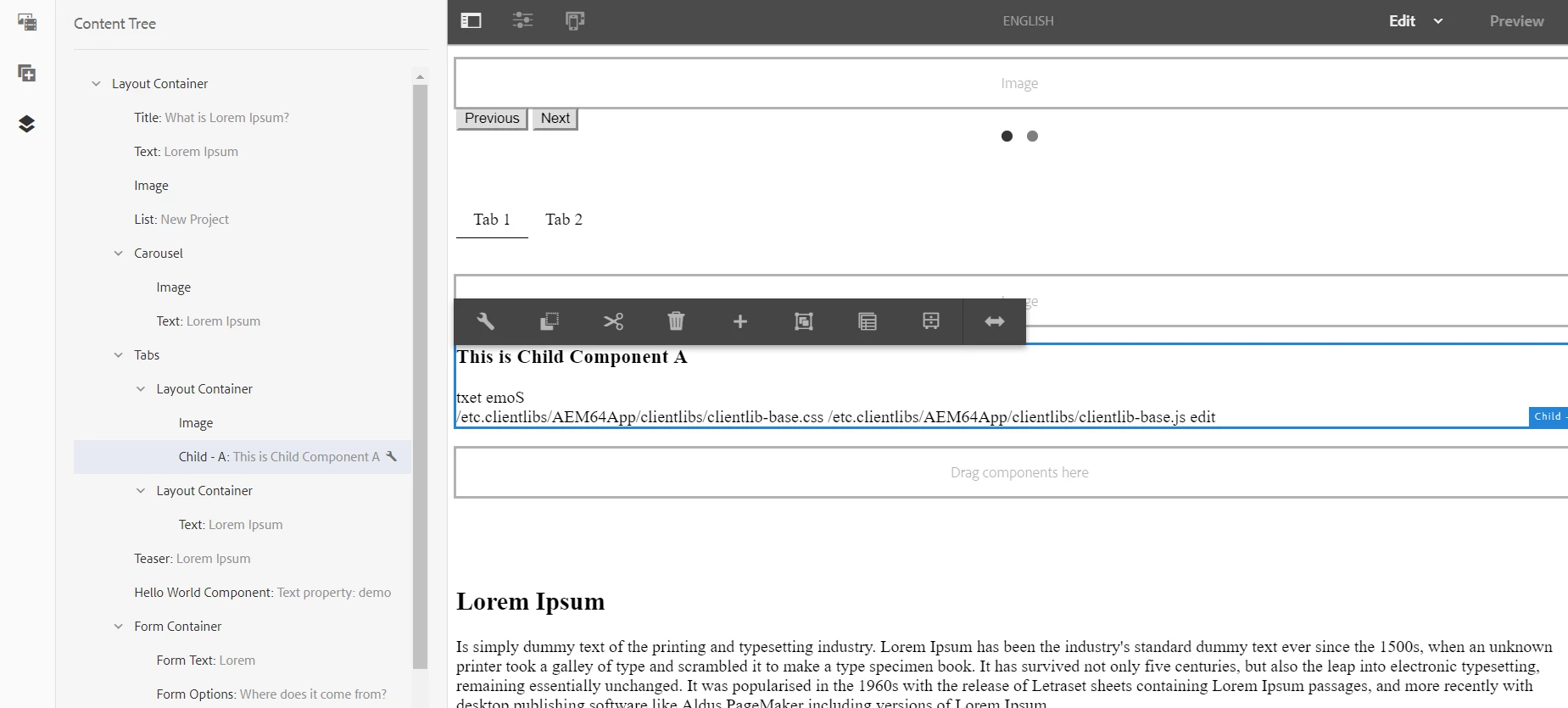The width and height of the screenshot is (1568, 708).
Task: Toggle the side panel button
Action: pos(471,21)
